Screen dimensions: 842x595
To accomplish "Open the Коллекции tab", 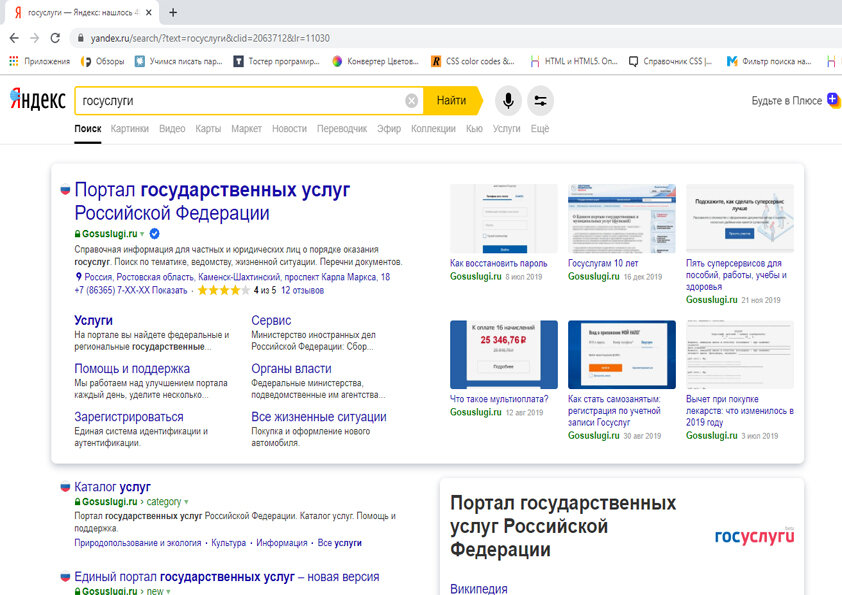I will pos(433,129).
